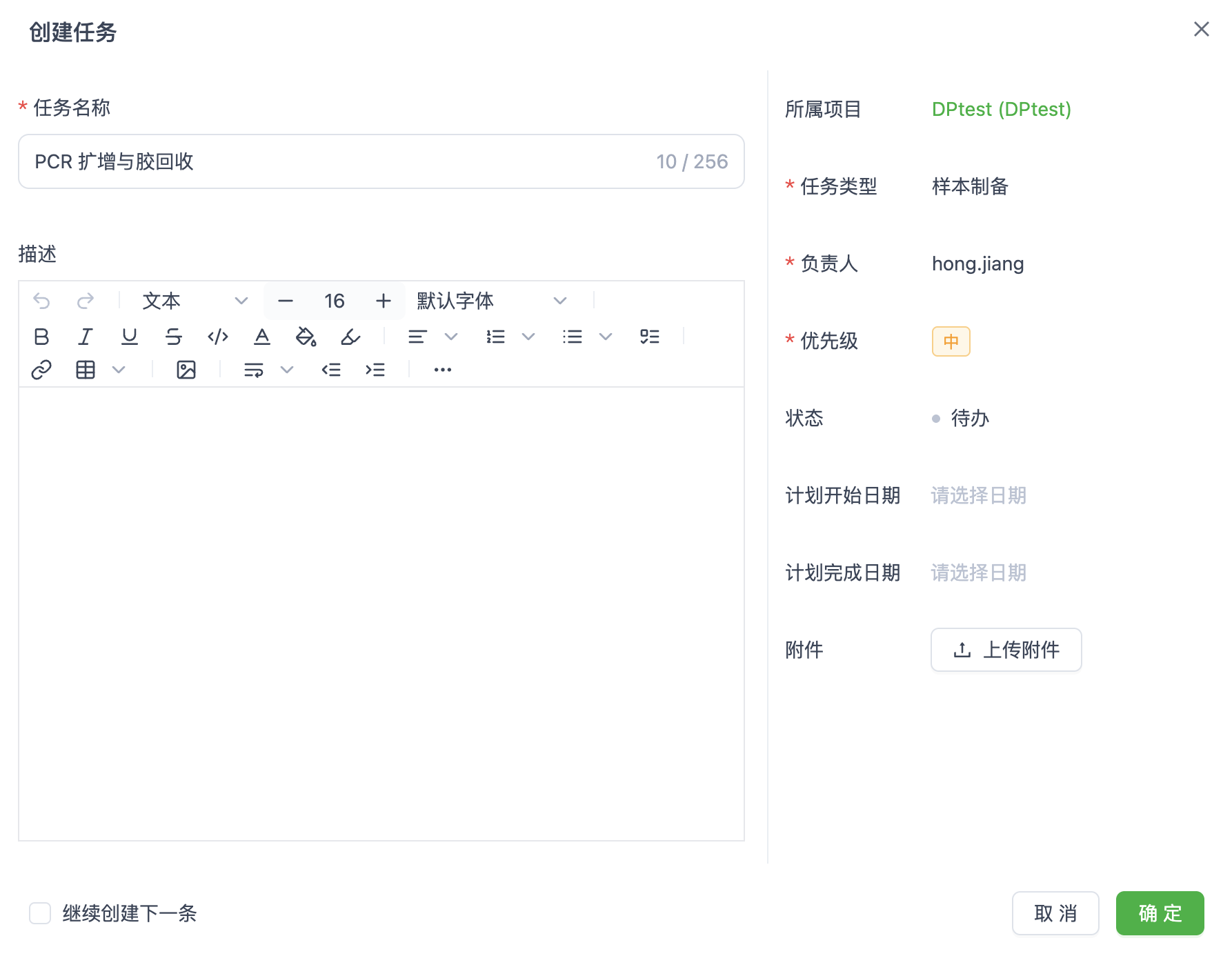This screenshot has width=1232, height=956.
Task: Open the DPtest project link
Action: [x=1001, y=109]
